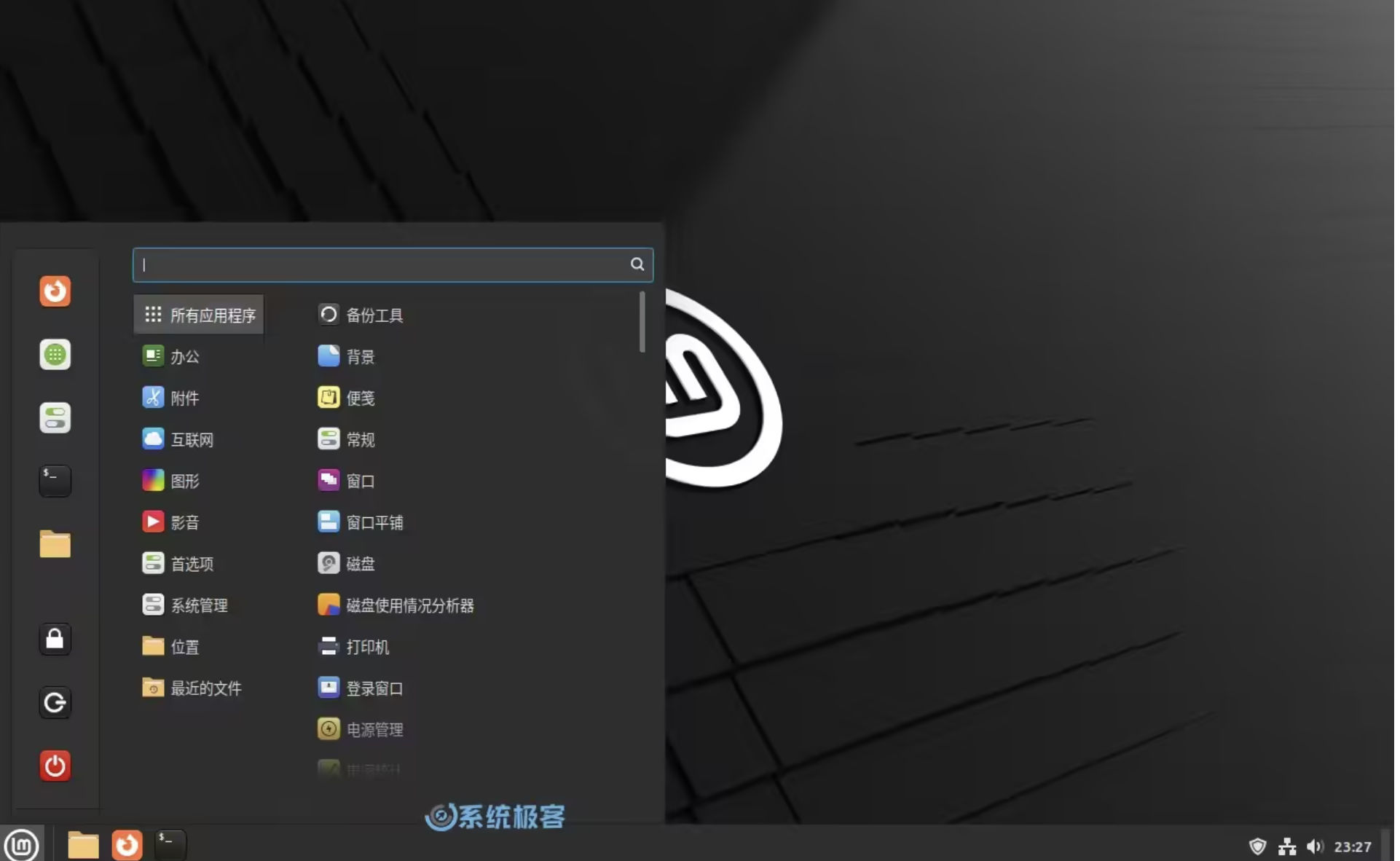Open volume control tray icon
This screenshot has width=1400, height=861.
pos(1315,846)
